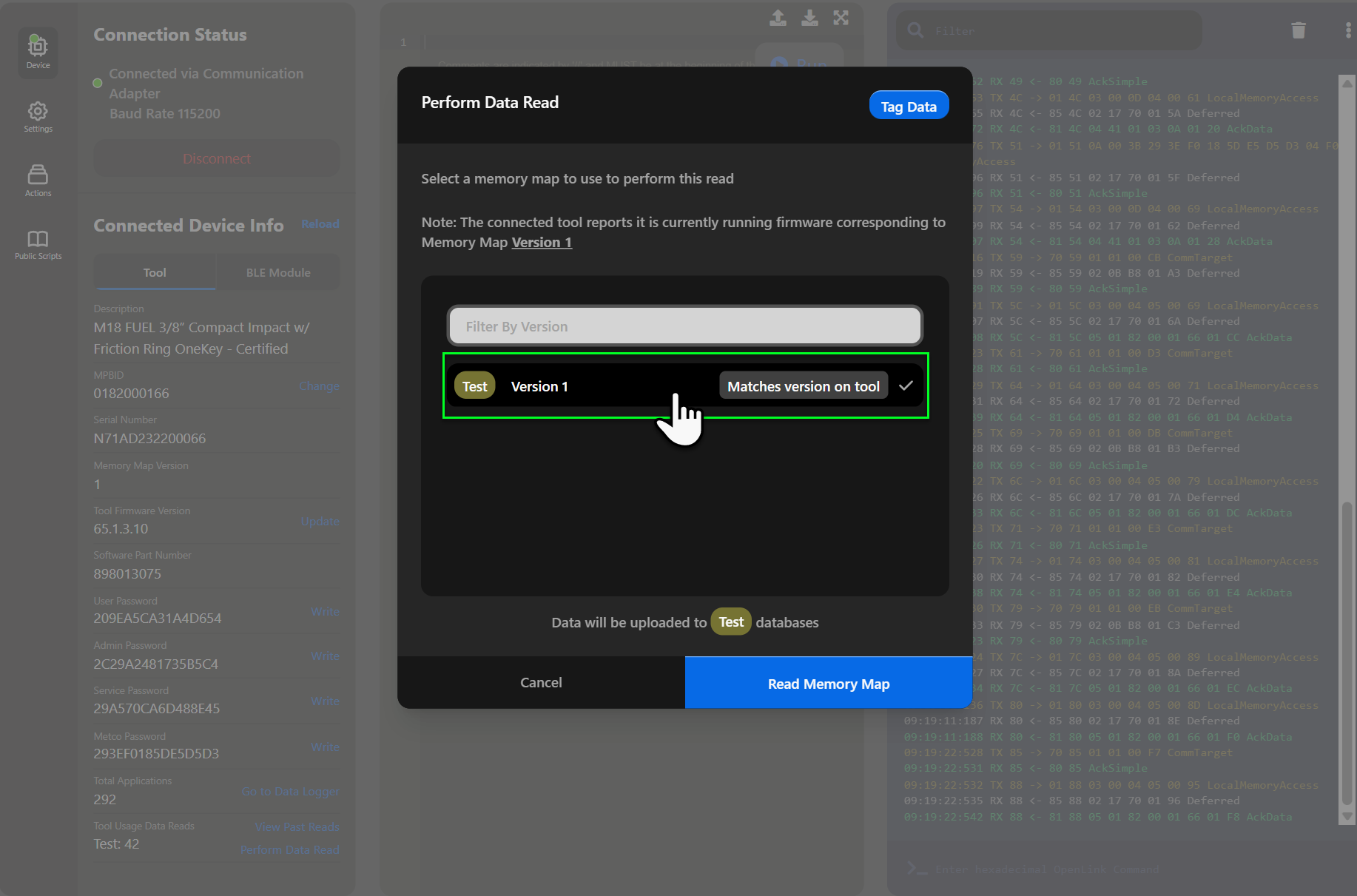Switch to the BLE Module tab

pos(278,272)
